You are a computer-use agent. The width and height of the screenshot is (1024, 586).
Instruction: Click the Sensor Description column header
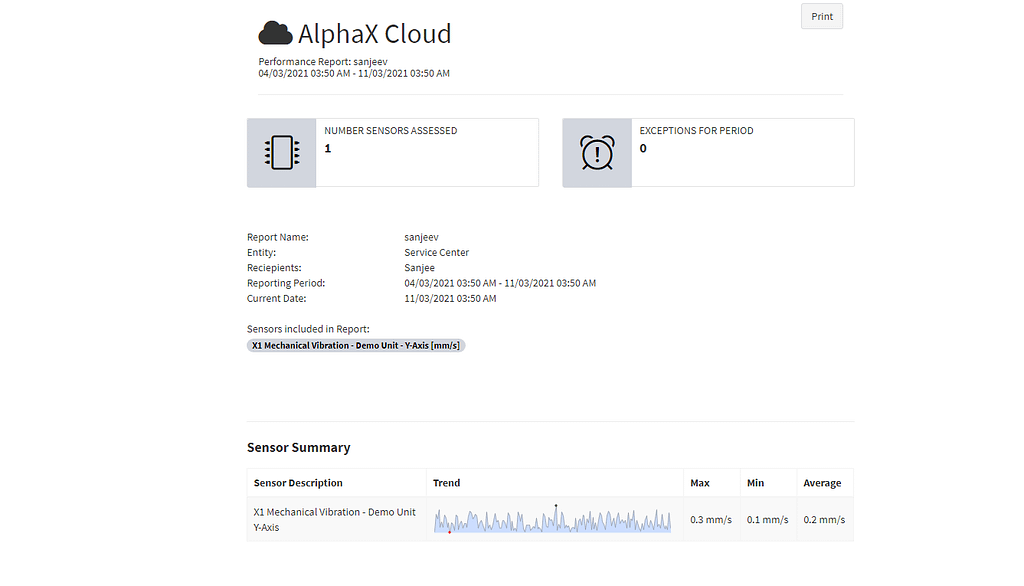(x=298, y=483)
